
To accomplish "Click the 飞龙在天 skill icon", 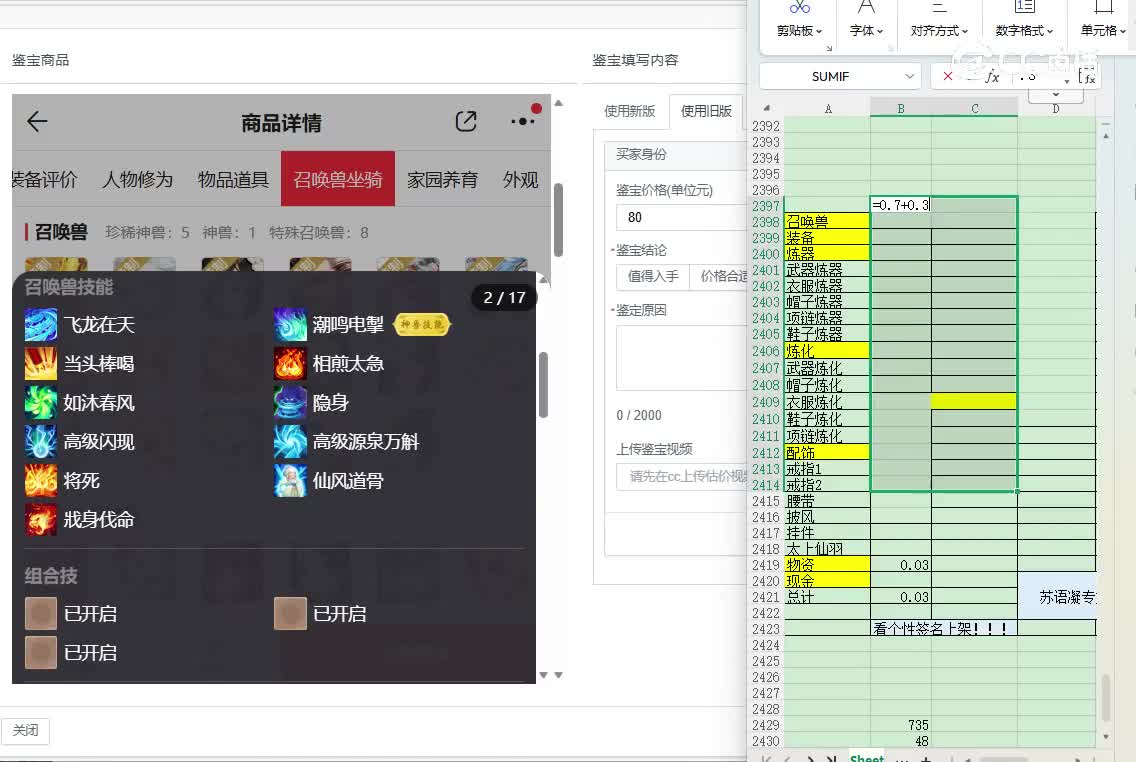I will [41, 325].
